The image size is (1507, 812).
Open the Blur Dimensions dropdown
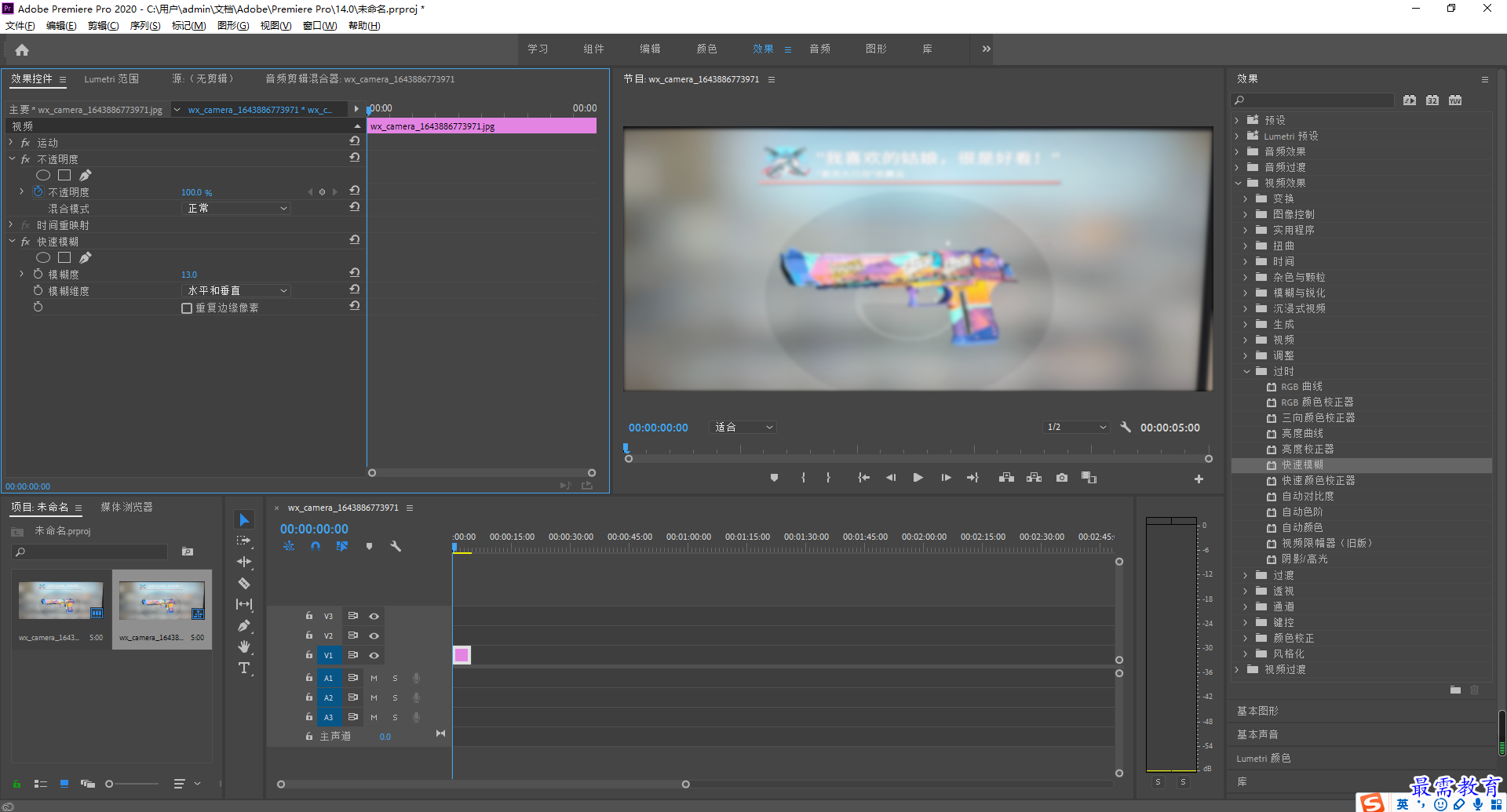tap(235, 290)
